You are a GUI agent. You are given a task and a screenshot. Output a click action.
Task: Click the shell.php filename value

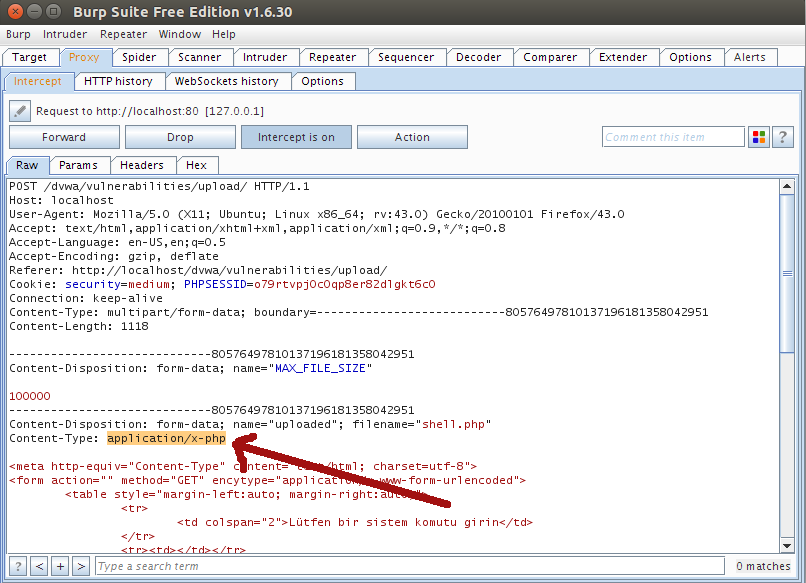click(x=453, y=424)
